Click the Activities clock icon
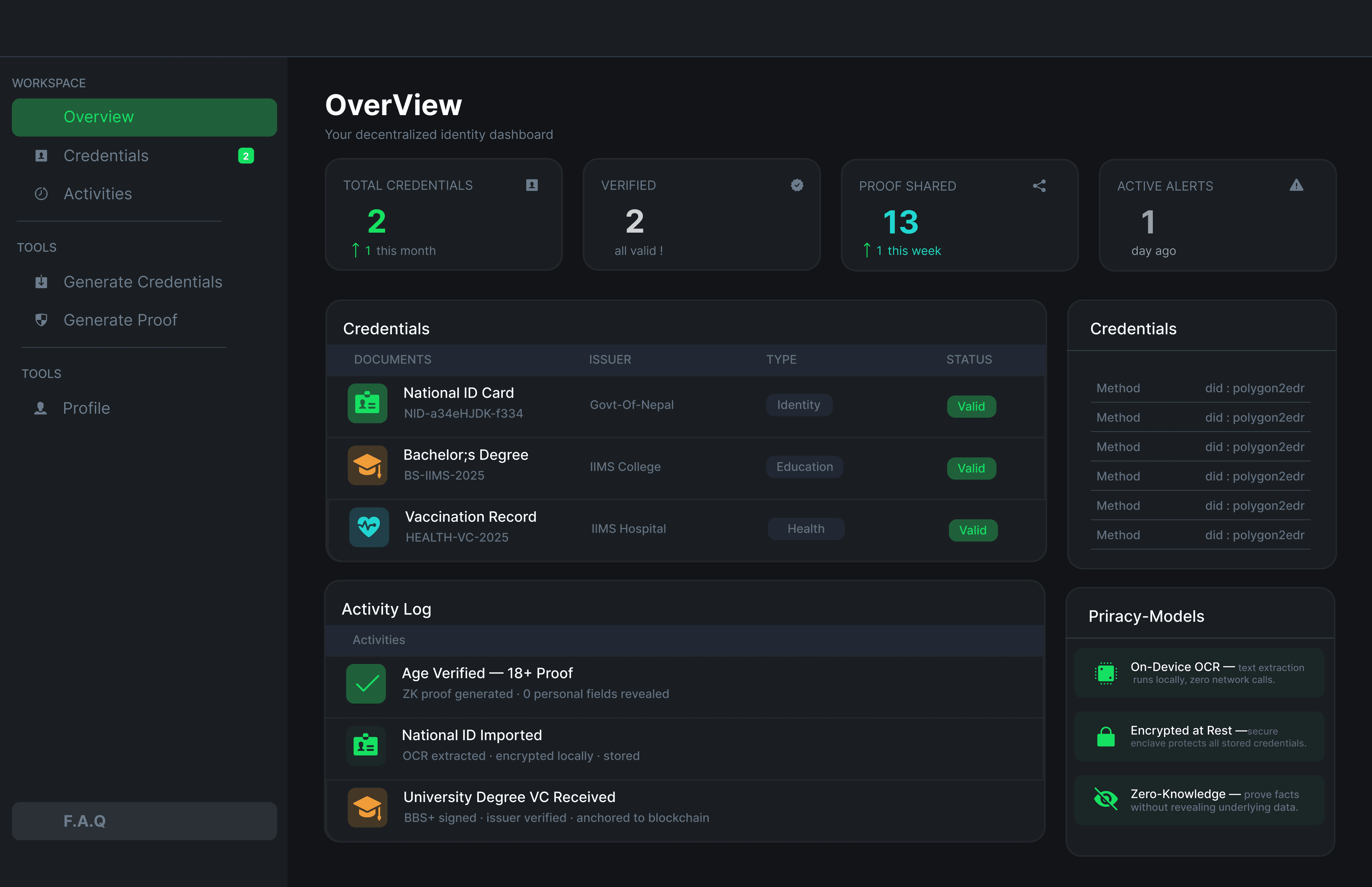Viewport: 1372px width, 887px height. (x=41, y=194)
